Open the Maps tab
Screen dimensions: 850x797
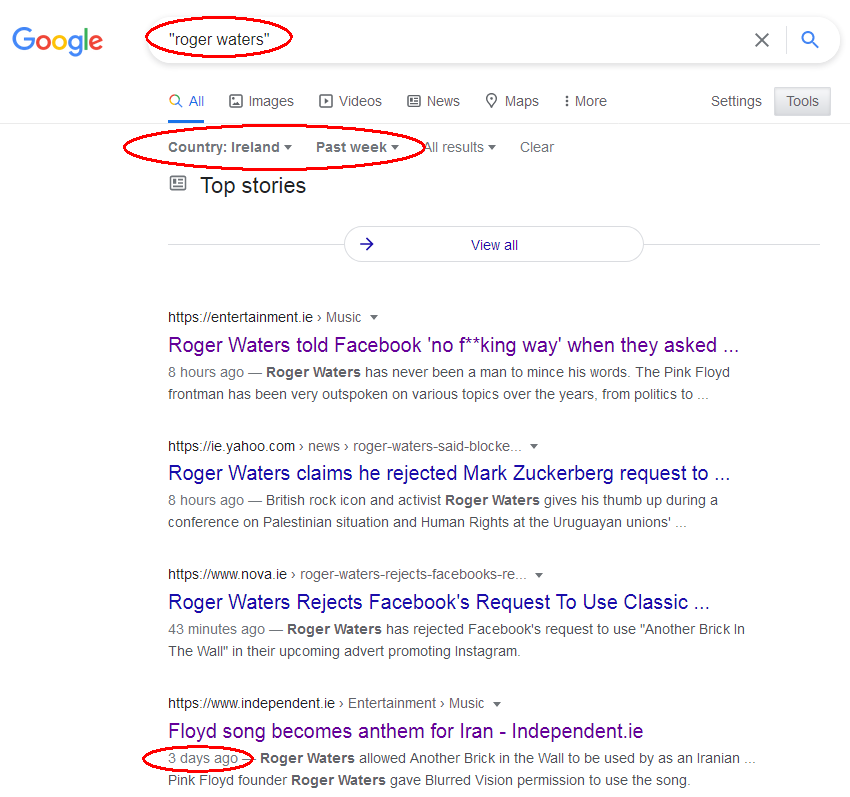pyautogui.click(x=512, y=101)
